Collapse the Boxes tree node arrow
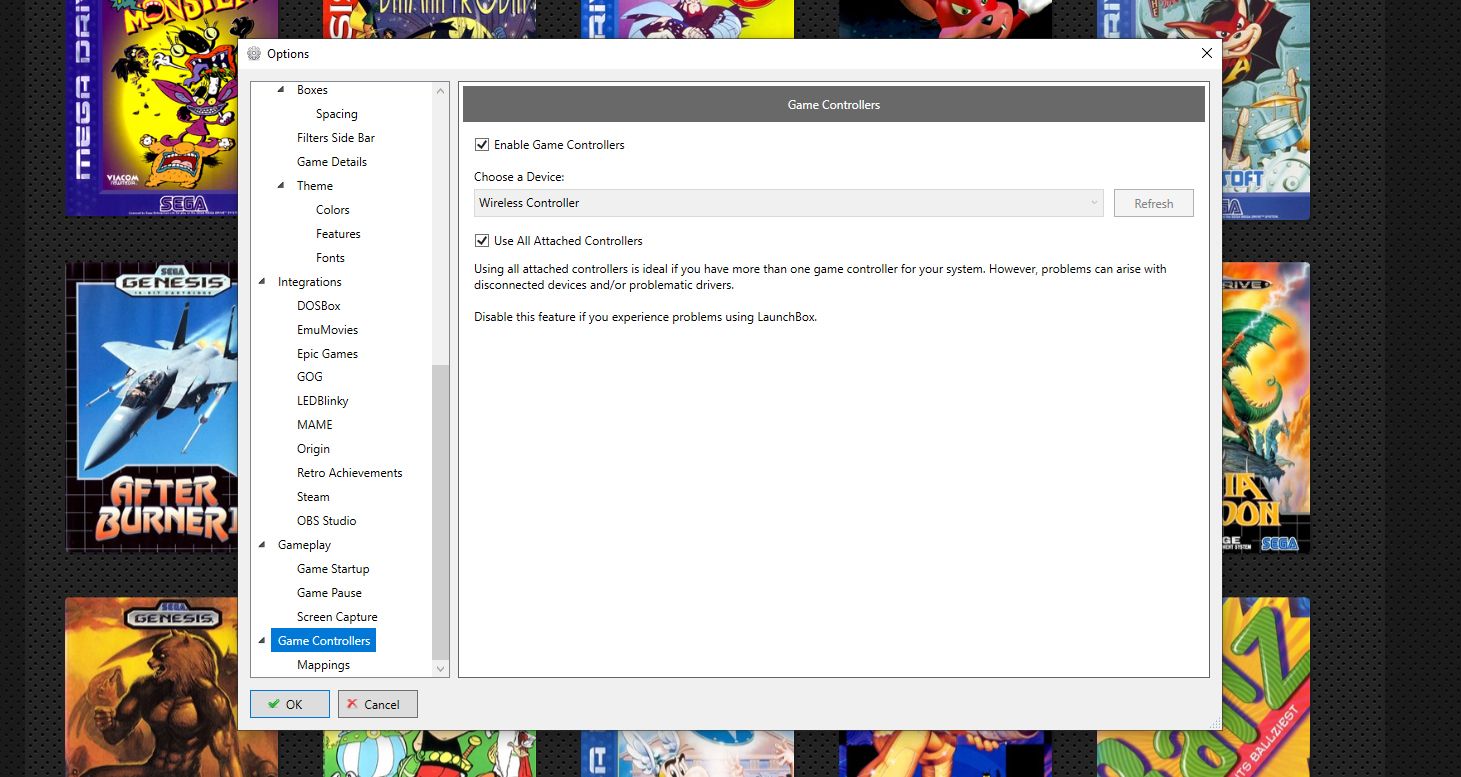Screen dimensions: 1461x777 (x=281, y=90)
